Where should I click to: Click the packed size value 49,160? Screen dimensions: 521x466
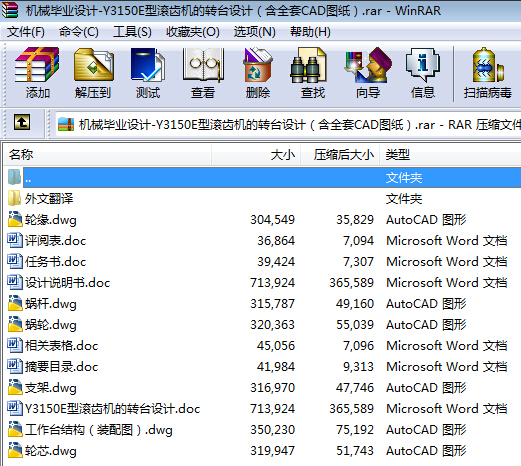pyautogui.click(x=355, y=304)
